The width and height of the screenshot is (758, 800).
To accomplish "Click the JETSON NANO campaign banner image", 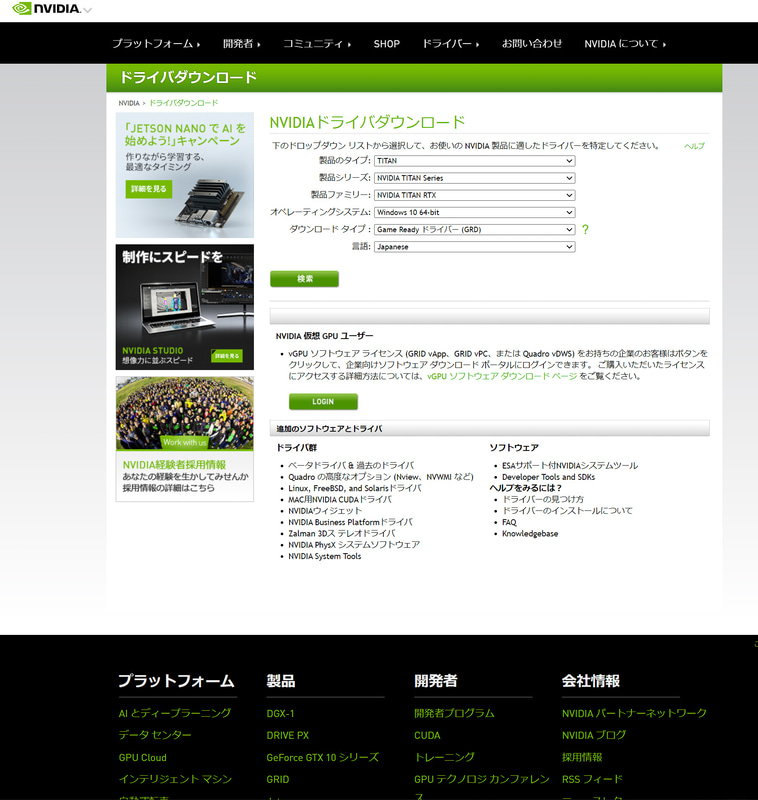I will tap(185, 175).
